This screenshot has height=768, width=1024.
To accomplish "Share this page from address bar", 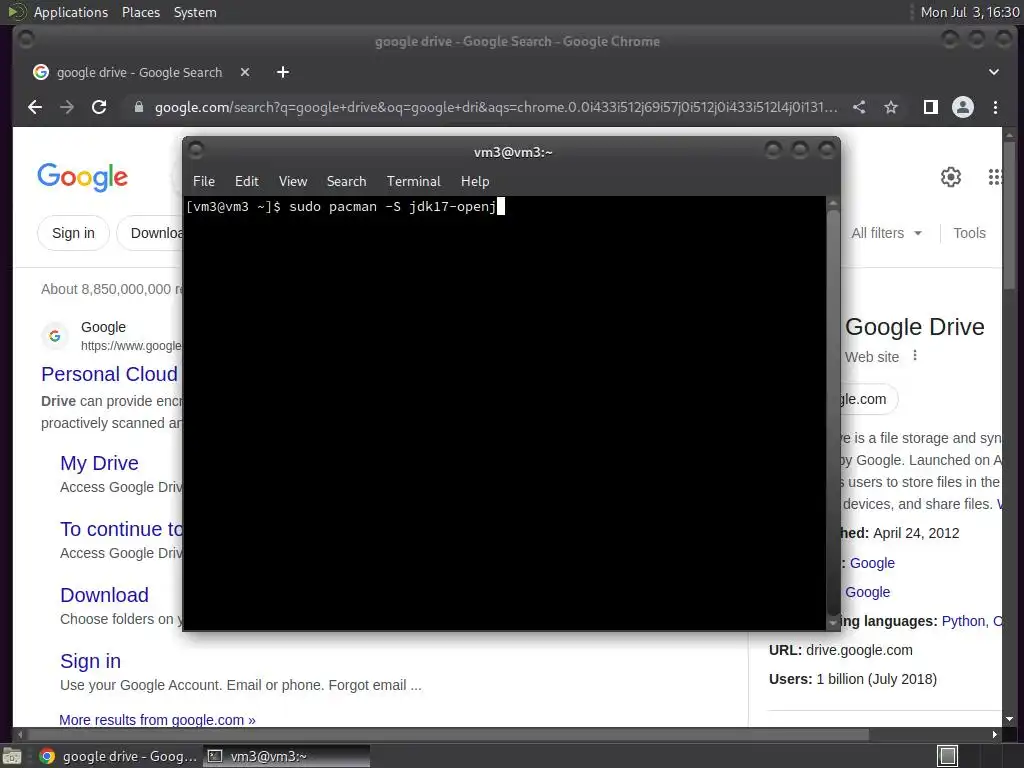I will click(x=859, y=107).
